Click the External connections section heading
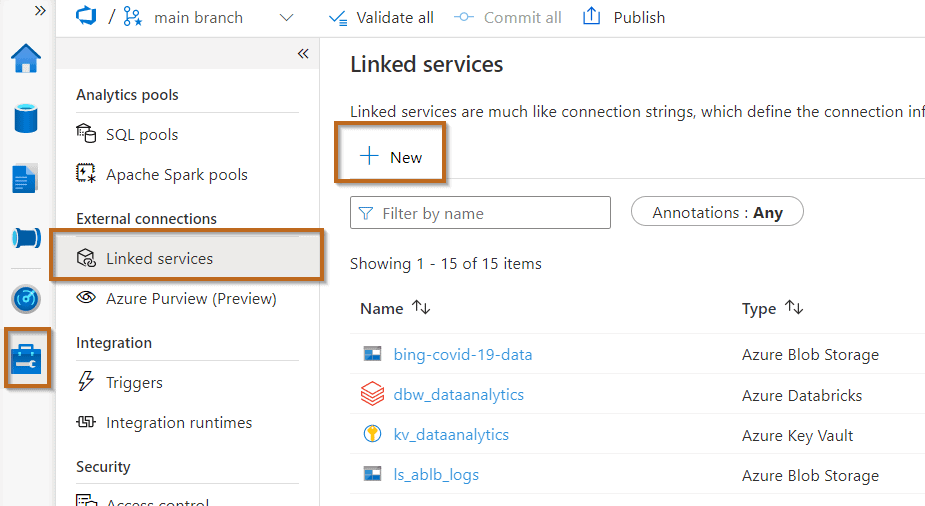 147,219
